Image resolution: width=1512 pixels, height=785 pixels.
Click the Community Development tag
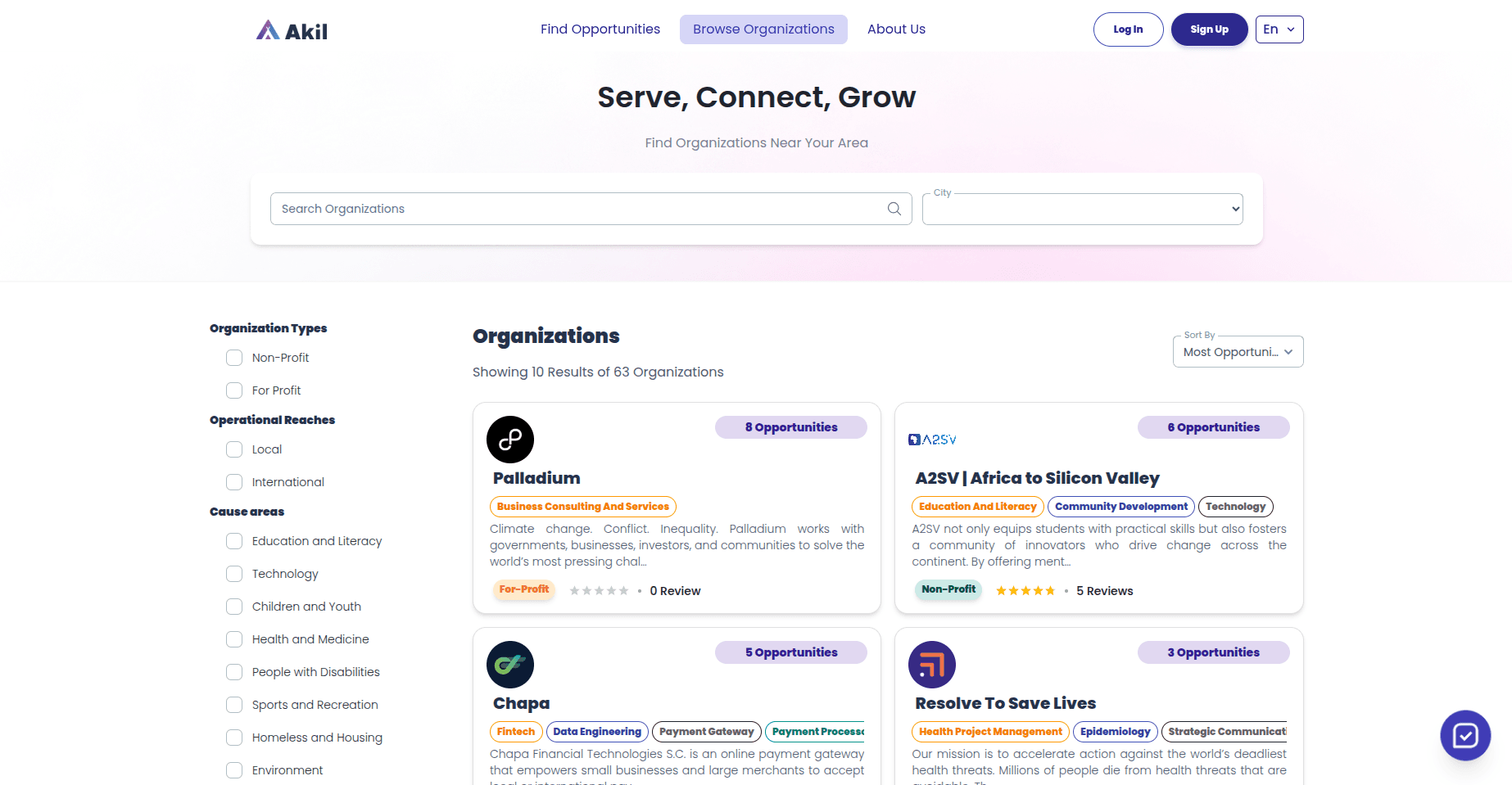click(x=1121, y=507)
